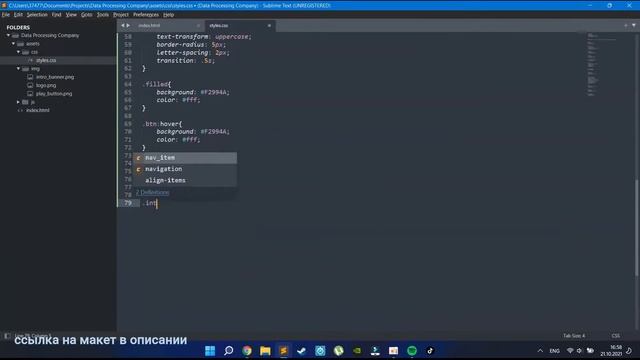This screenshot has height=360, width=640.
Task: Open the Project menu
Action: pos(121,15)
